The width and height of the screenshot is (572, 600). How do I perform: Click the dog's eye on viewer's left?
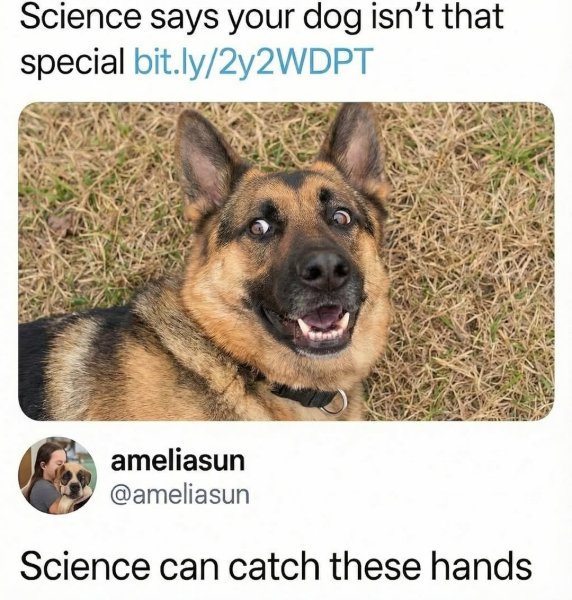(x=259, y=227)
